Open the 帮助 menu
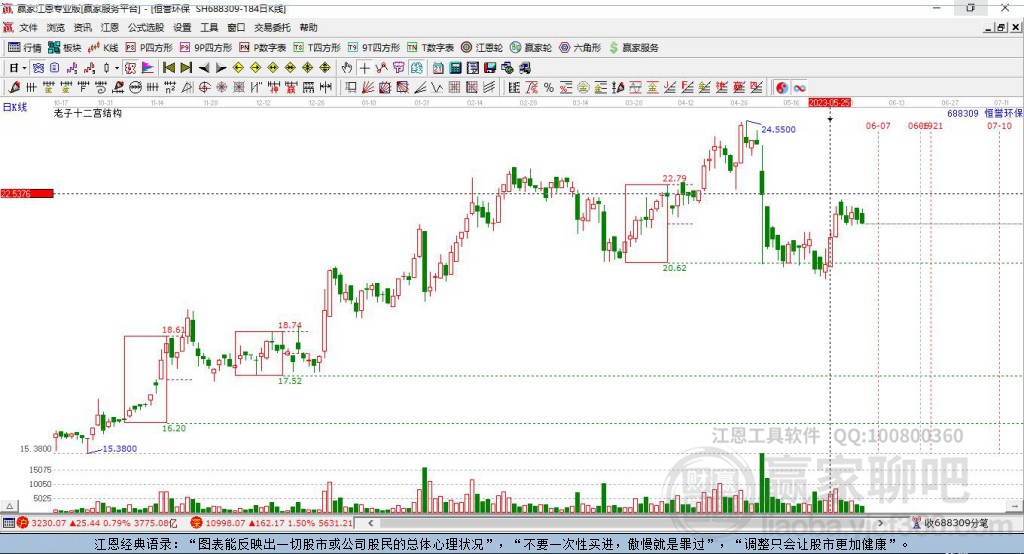1024x554 pixels. click(308, 27)
